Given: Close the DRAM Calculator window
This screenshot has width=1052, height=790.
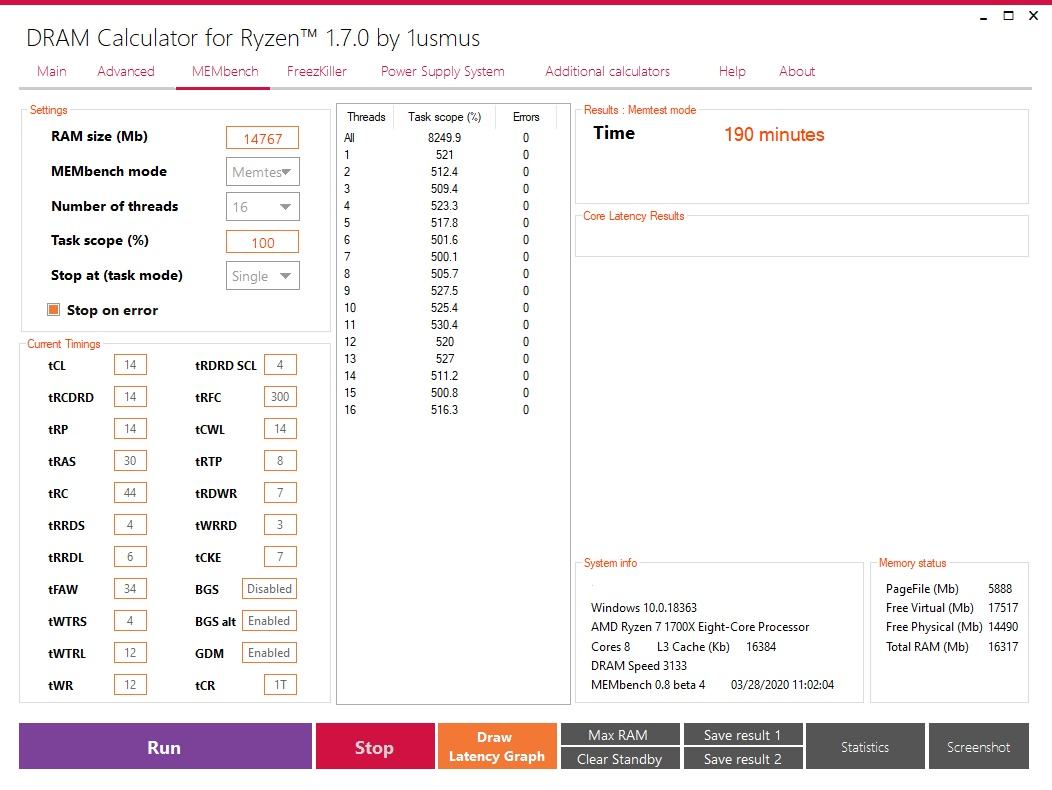Looking at the screenshot, I should [x=1033, y=15].
